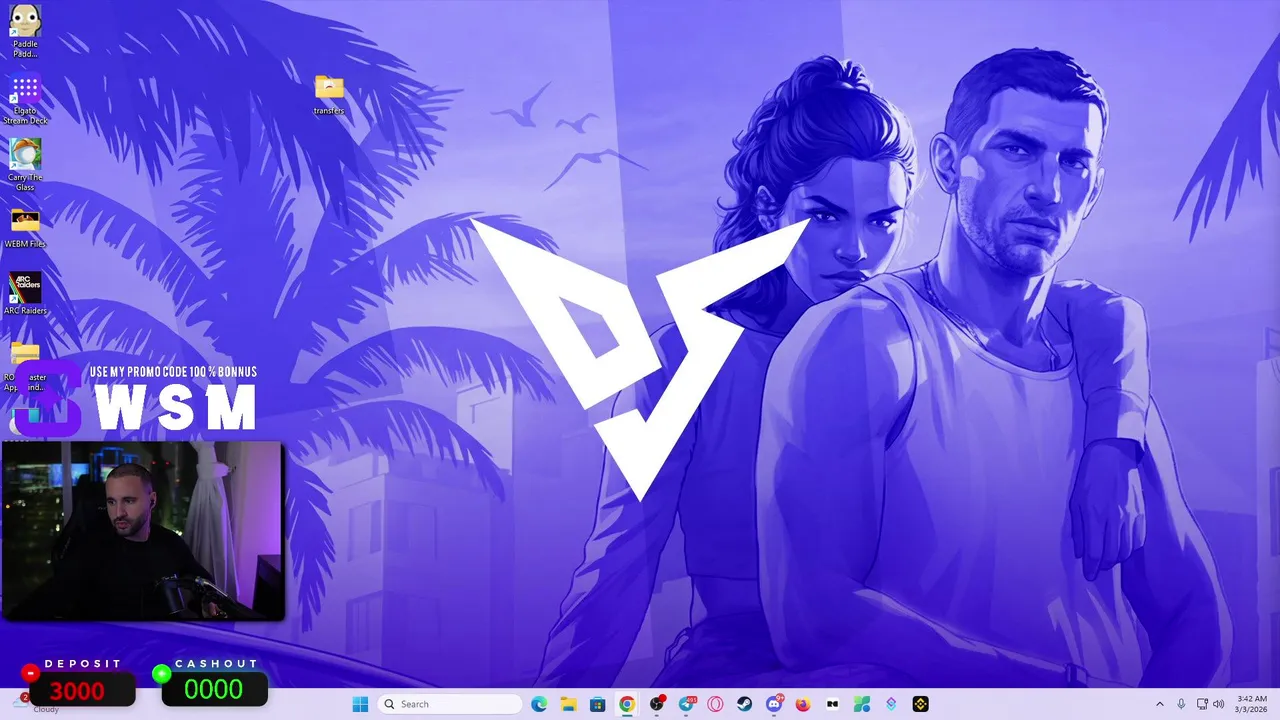Launch Microsoft Edge from the taskbar

click(539, 704)
